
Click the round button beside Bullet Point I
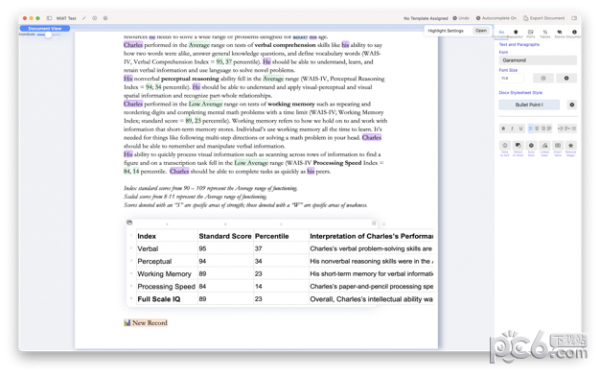tap(572, 104)
